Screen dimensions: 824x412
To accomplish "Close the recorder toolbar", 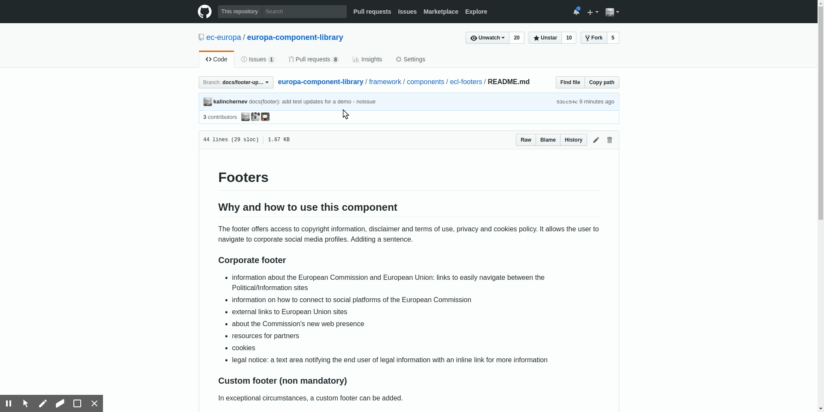I will [x=95, y=404].
